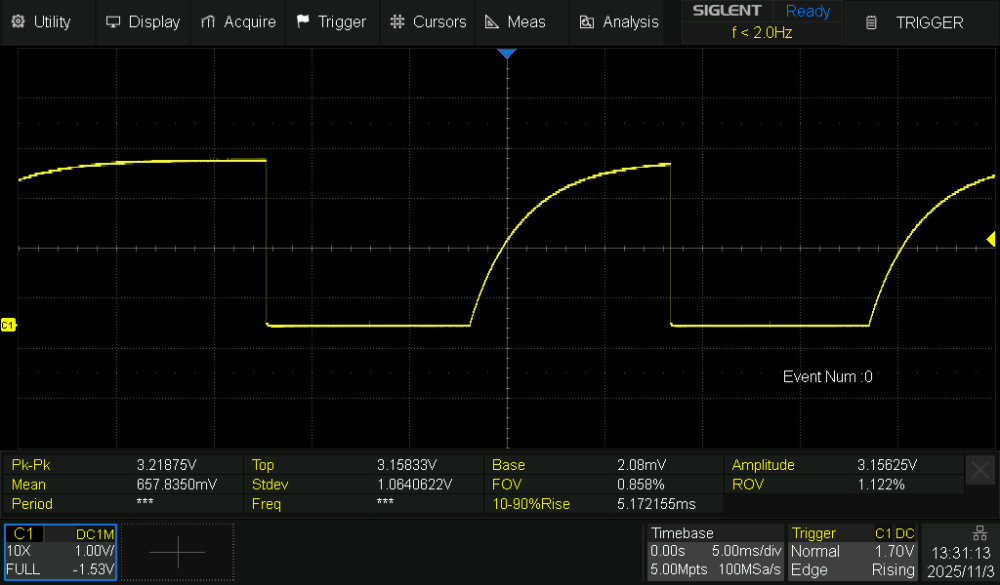Click the Trigger flag icon
1000x585 pixels.
point(302,22)
